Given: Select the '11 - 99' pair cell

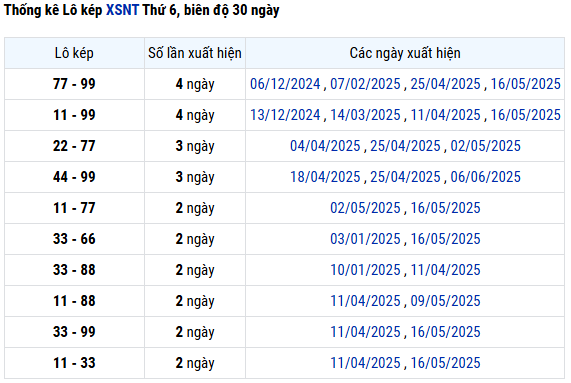Looking at the screenshot, I should click(x=74, y=115).
